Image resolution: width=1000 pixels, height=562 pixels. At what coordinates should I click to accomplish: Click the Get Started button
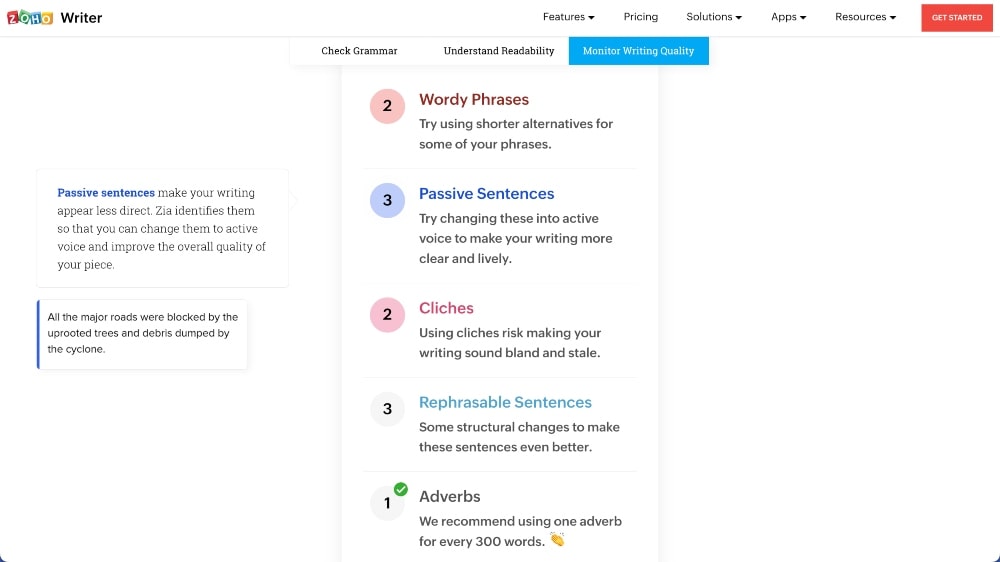(x=957, y=17)
